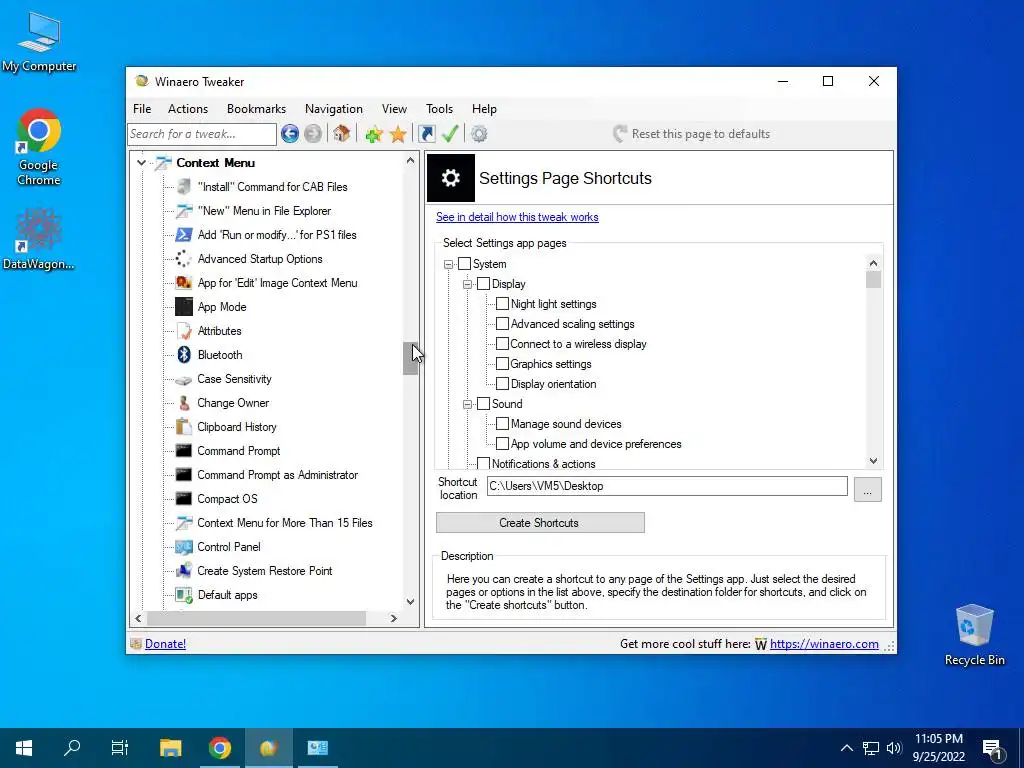Click the Control Panel icon in tree
The image size is (1024, 768).
[x=184, y=547]
